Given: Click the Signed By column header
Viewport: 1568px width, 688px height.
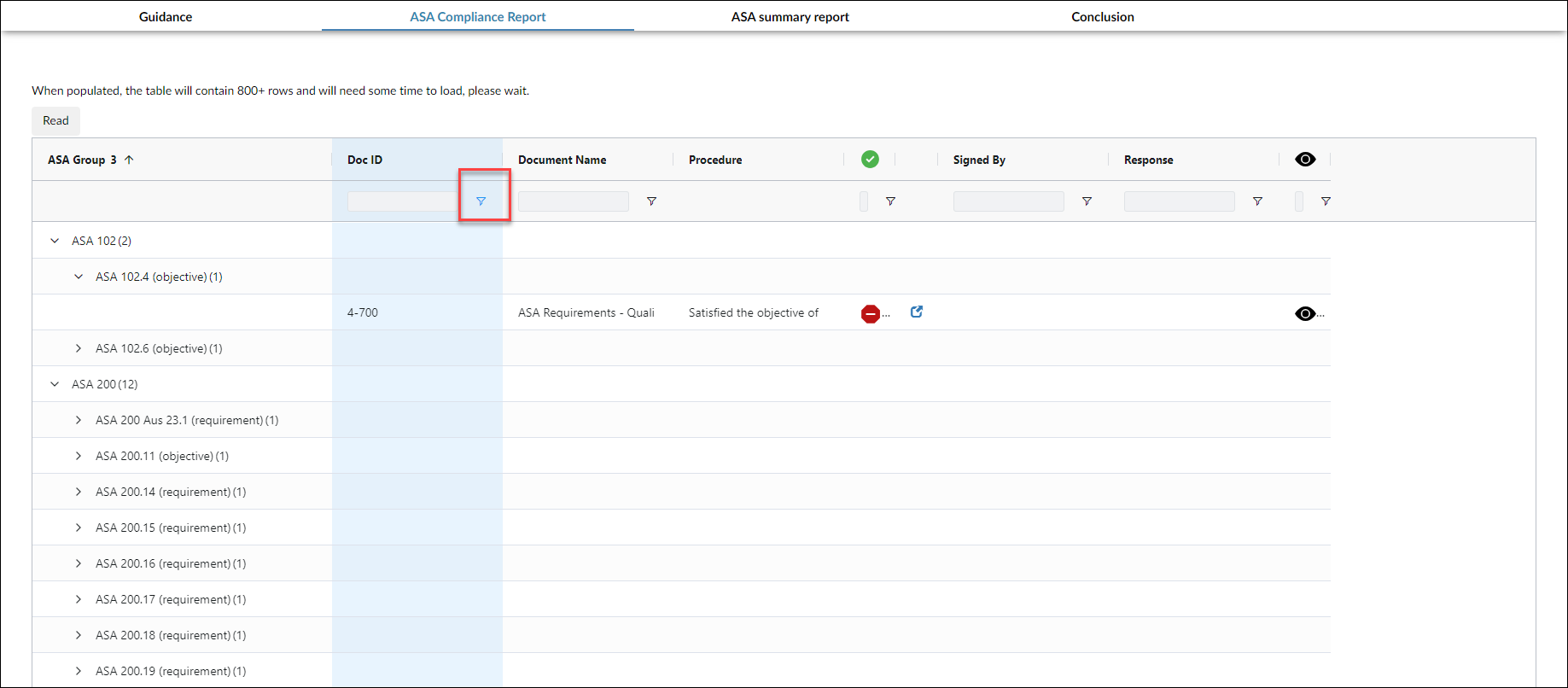Looking at the screenshot, I should coord(979,160).
